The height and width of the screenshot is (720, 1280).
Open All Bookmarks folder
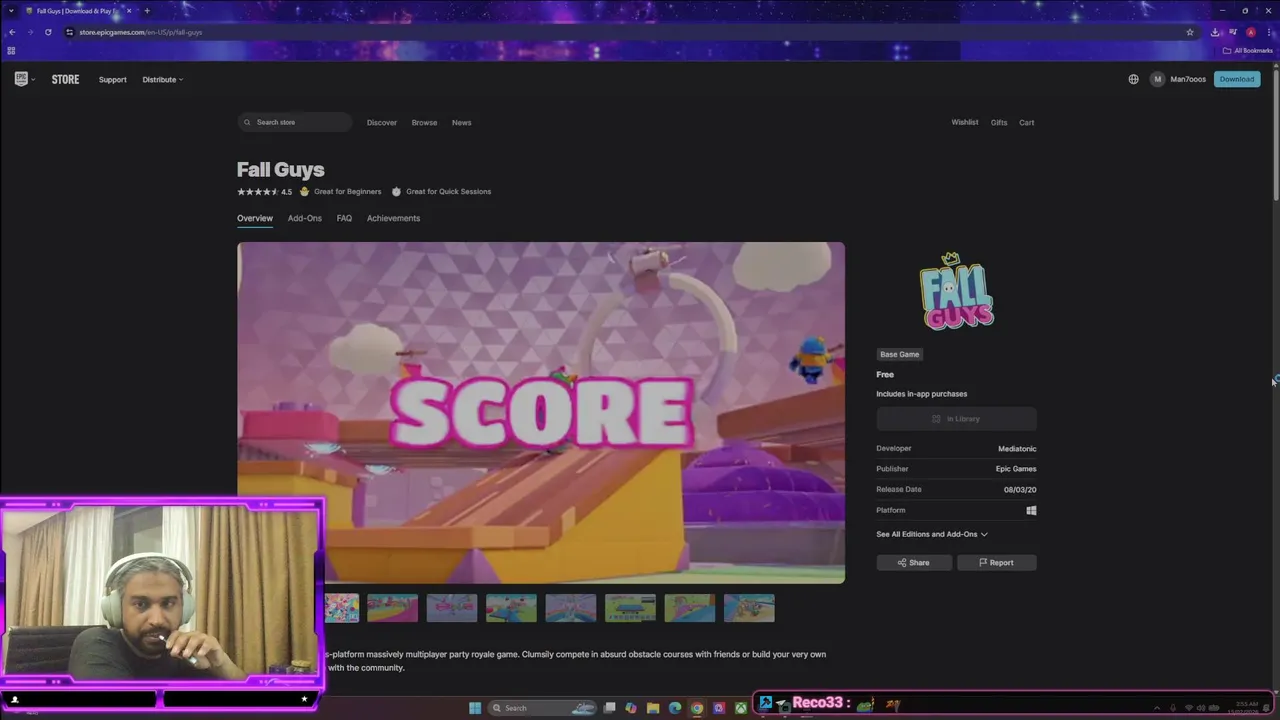pos(1247,50)
